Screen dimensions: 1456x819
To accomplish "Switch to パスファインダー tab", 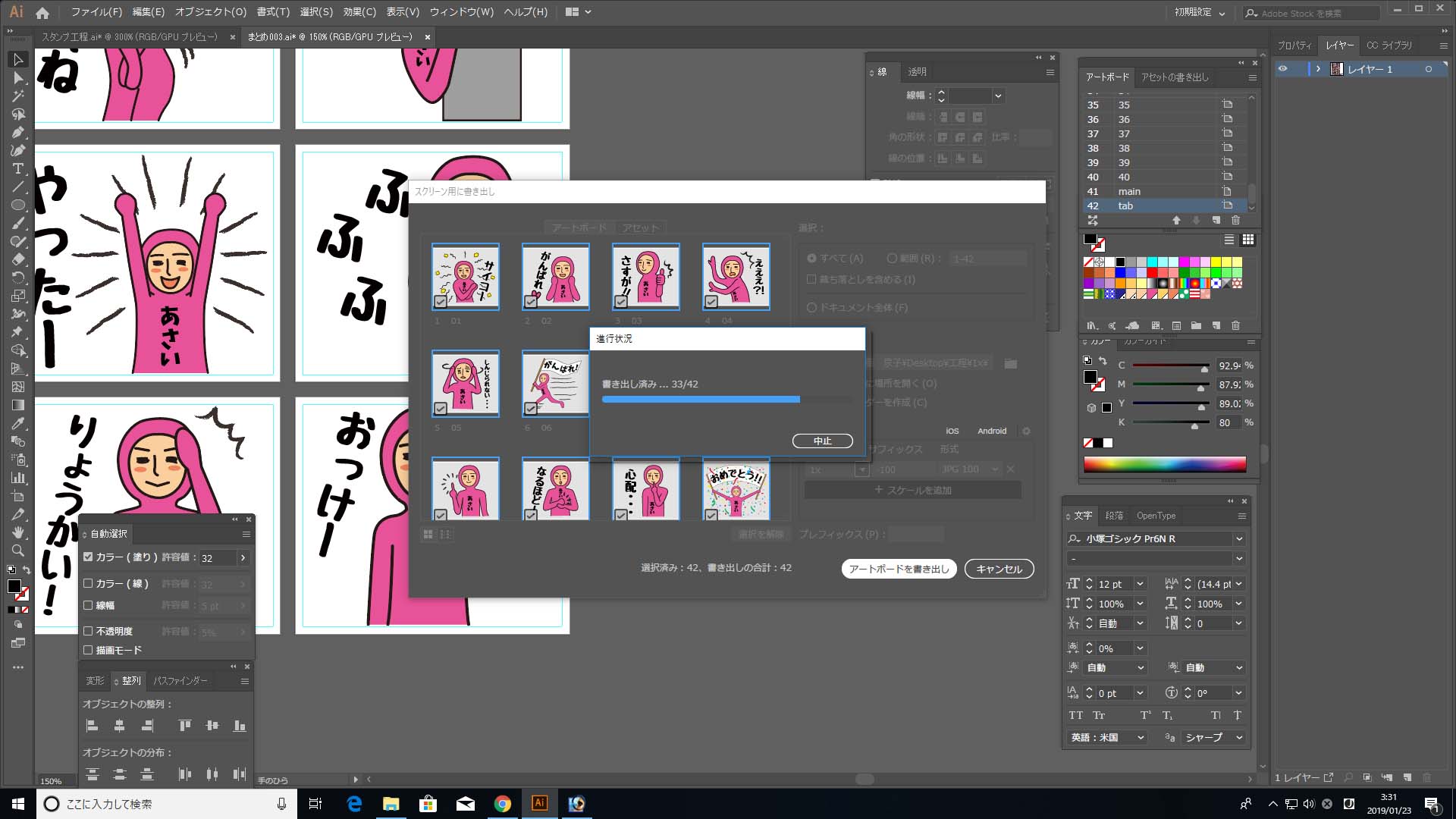I will 180,681.
